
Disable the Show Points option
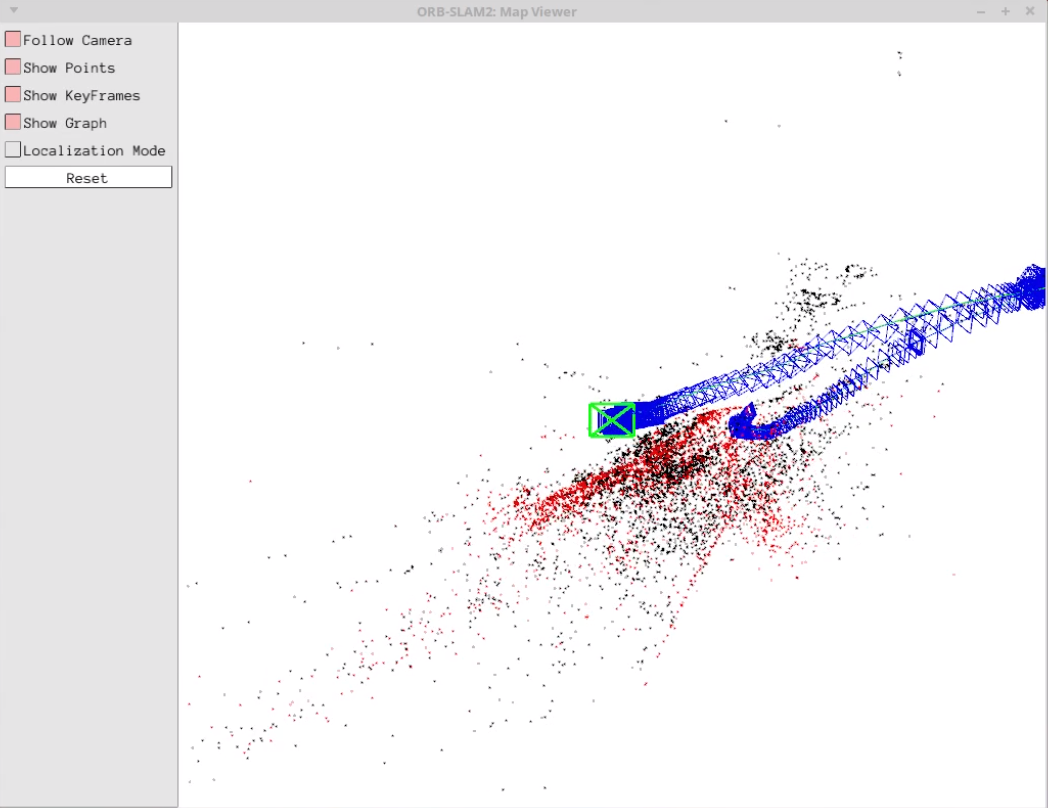point(13,67)
